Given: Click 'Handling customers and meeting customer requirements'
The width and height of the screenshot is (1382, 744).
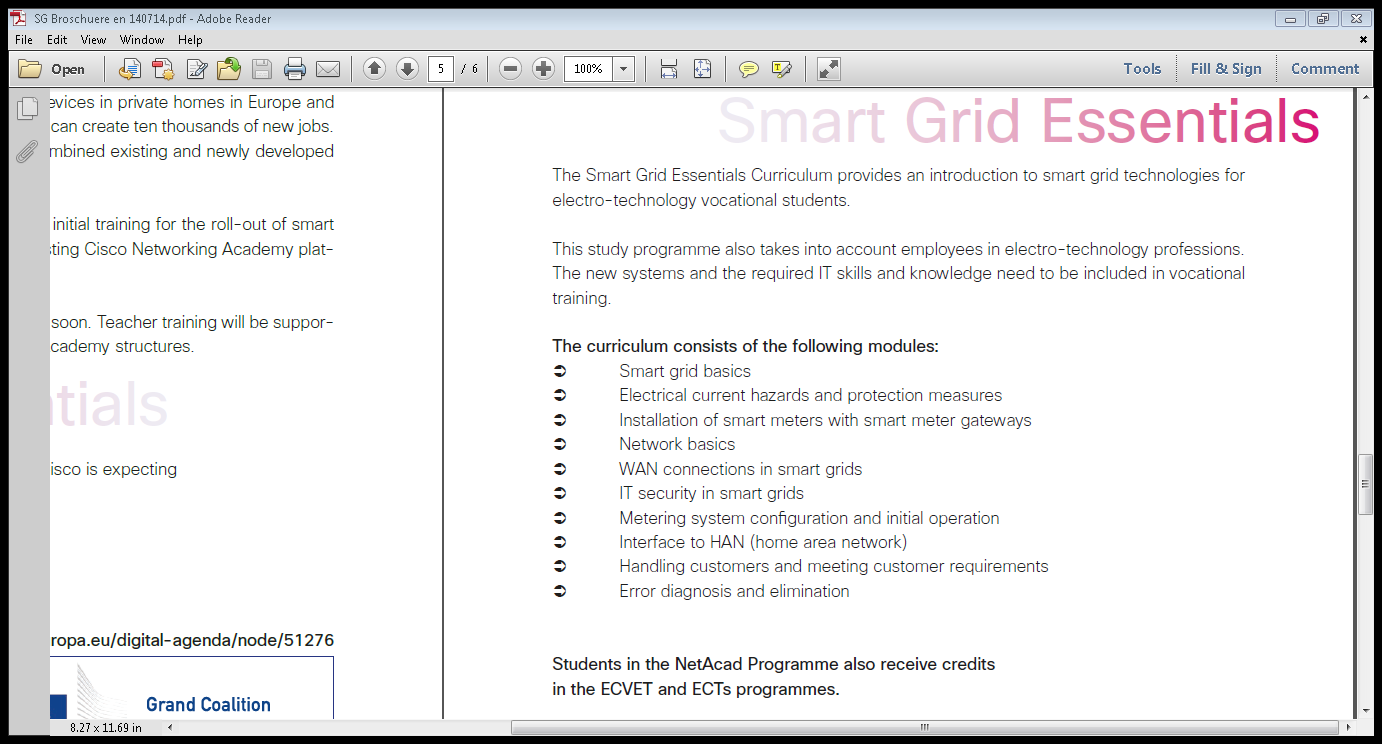Looking at the screenshot, I should 834,567.
